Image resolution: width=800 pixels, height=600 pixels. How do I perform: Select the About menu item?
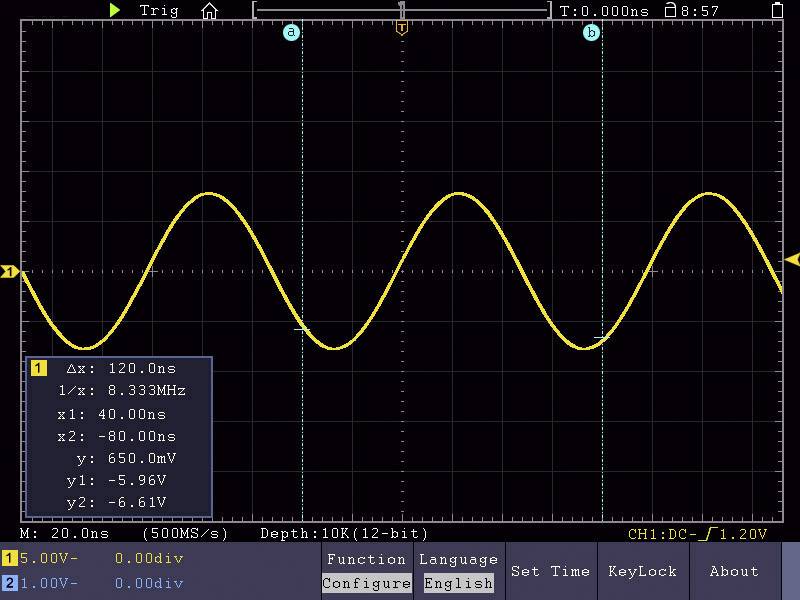[734, 571]
